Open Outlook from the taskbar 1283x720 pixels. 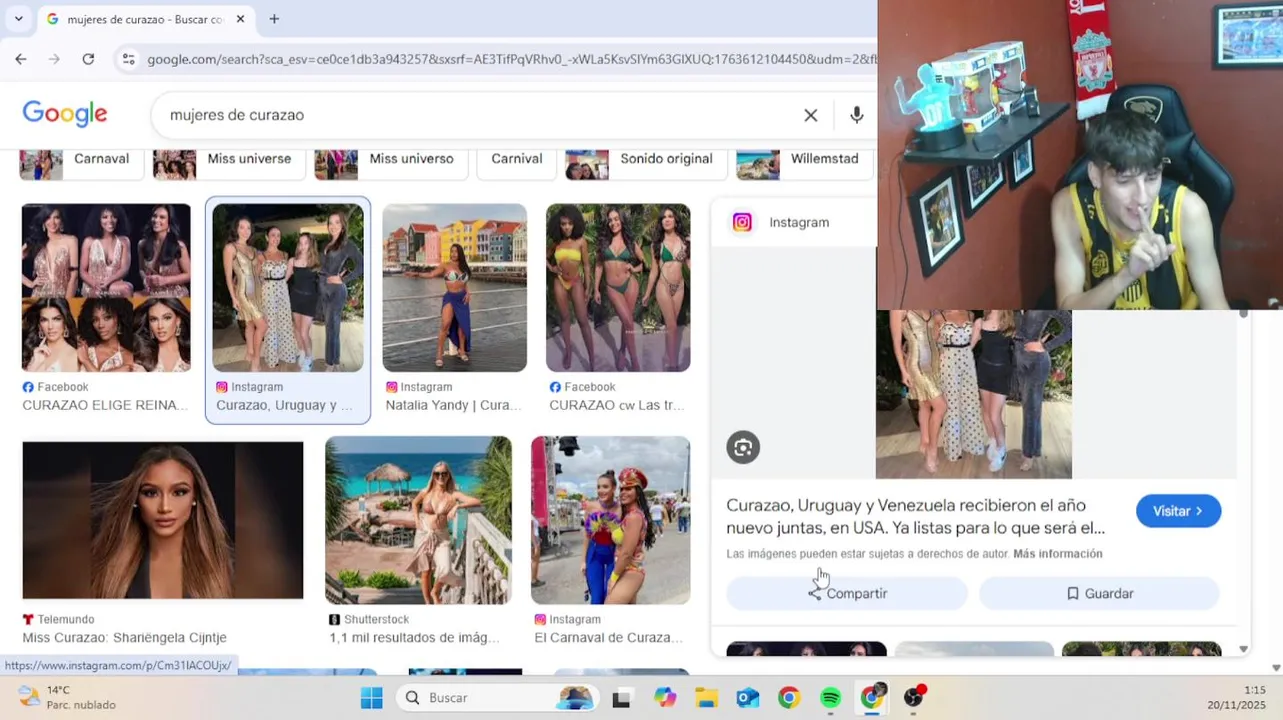coord(748,698)
